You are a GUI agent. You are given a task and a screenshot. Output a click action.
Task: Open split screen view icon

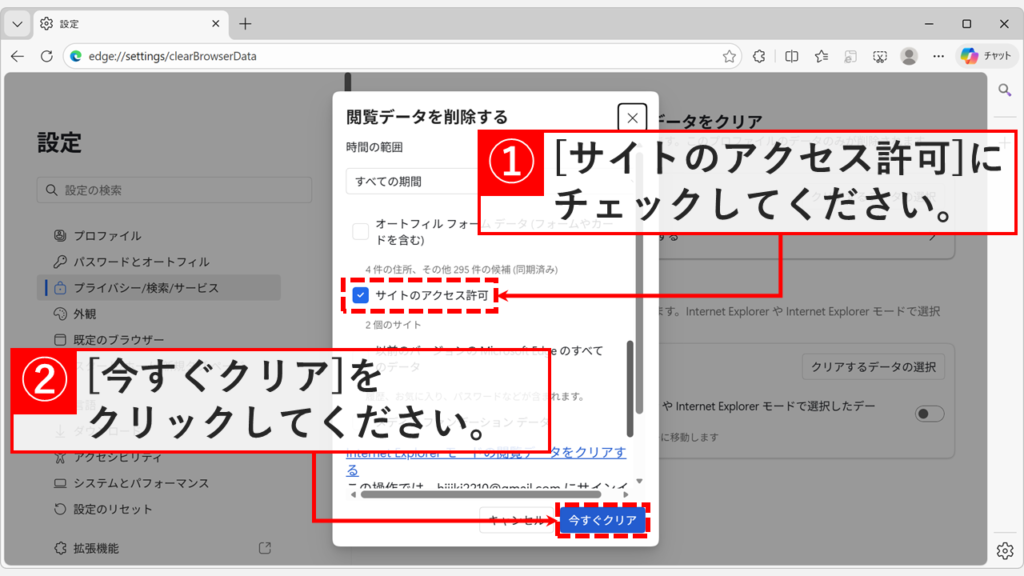pyautogui.click(x=791, y=56)
